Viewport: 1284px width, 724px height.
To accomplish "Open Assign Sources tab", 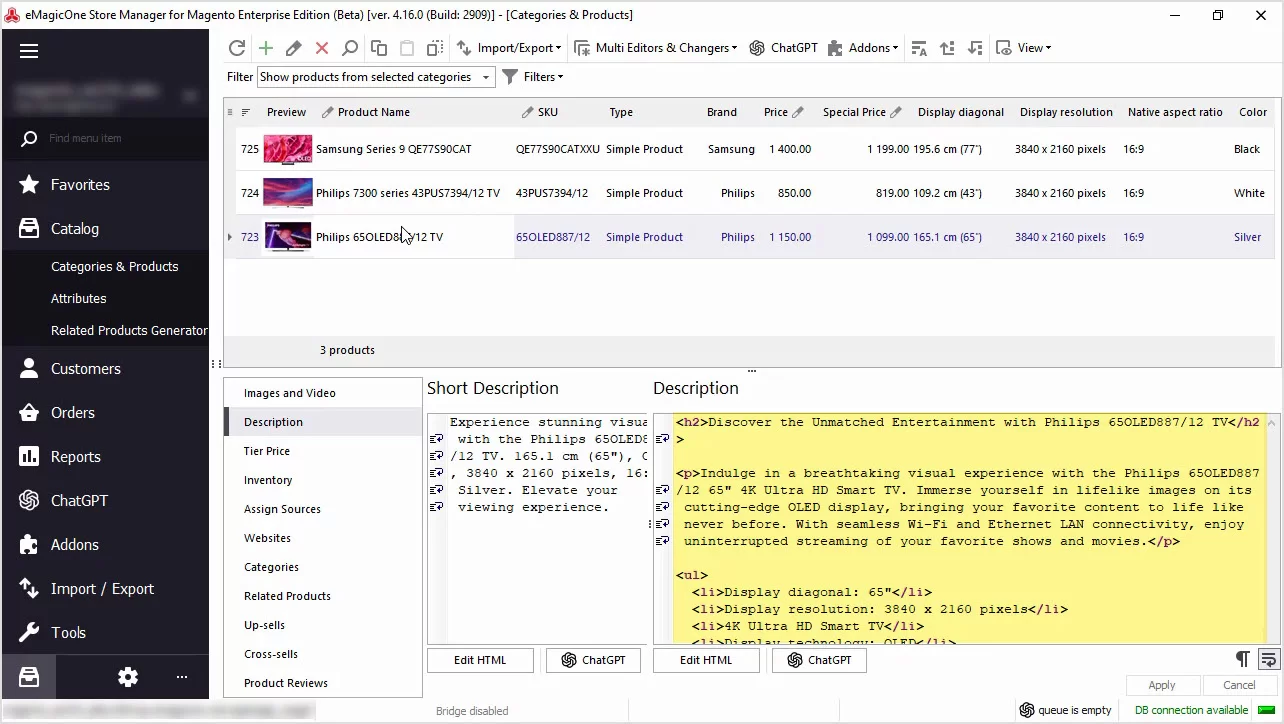I will [323, 509].
